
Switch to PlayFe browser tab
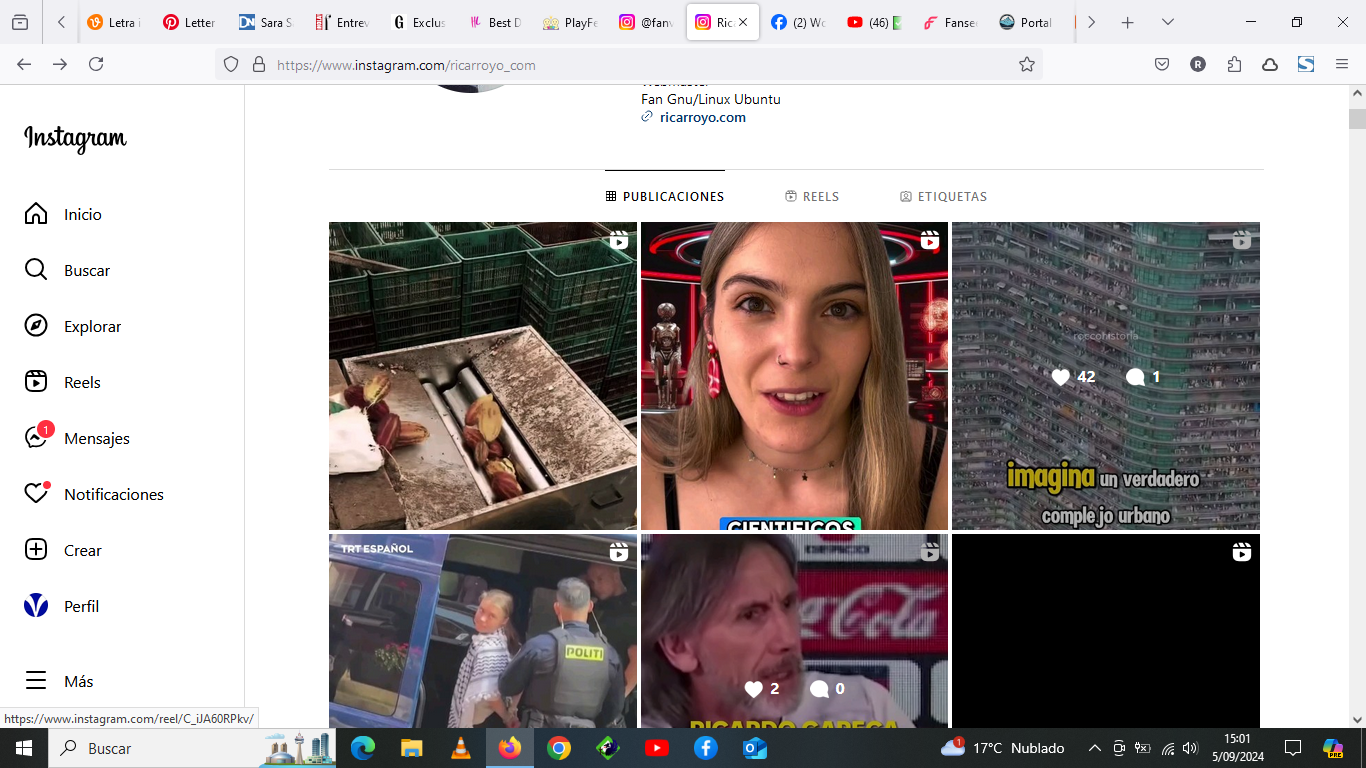coord(570,22)
